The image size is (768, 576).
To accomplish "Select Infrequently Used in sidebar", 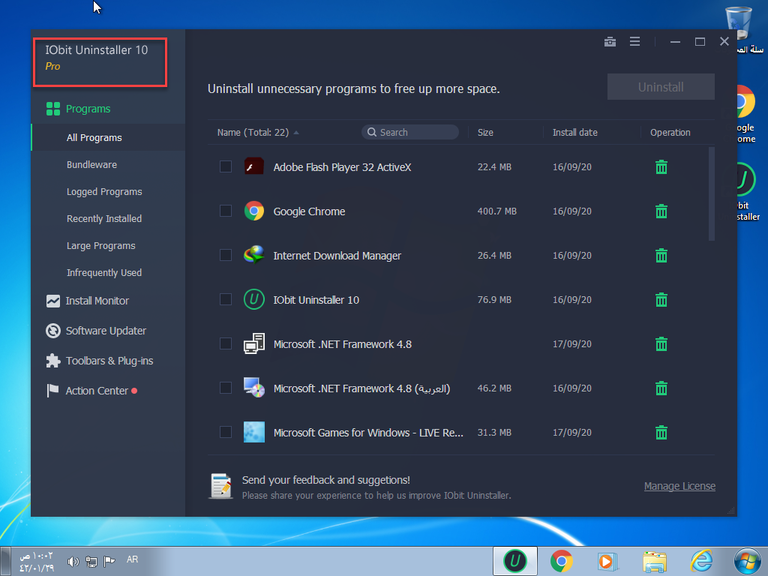I will (x=104, y=272).
